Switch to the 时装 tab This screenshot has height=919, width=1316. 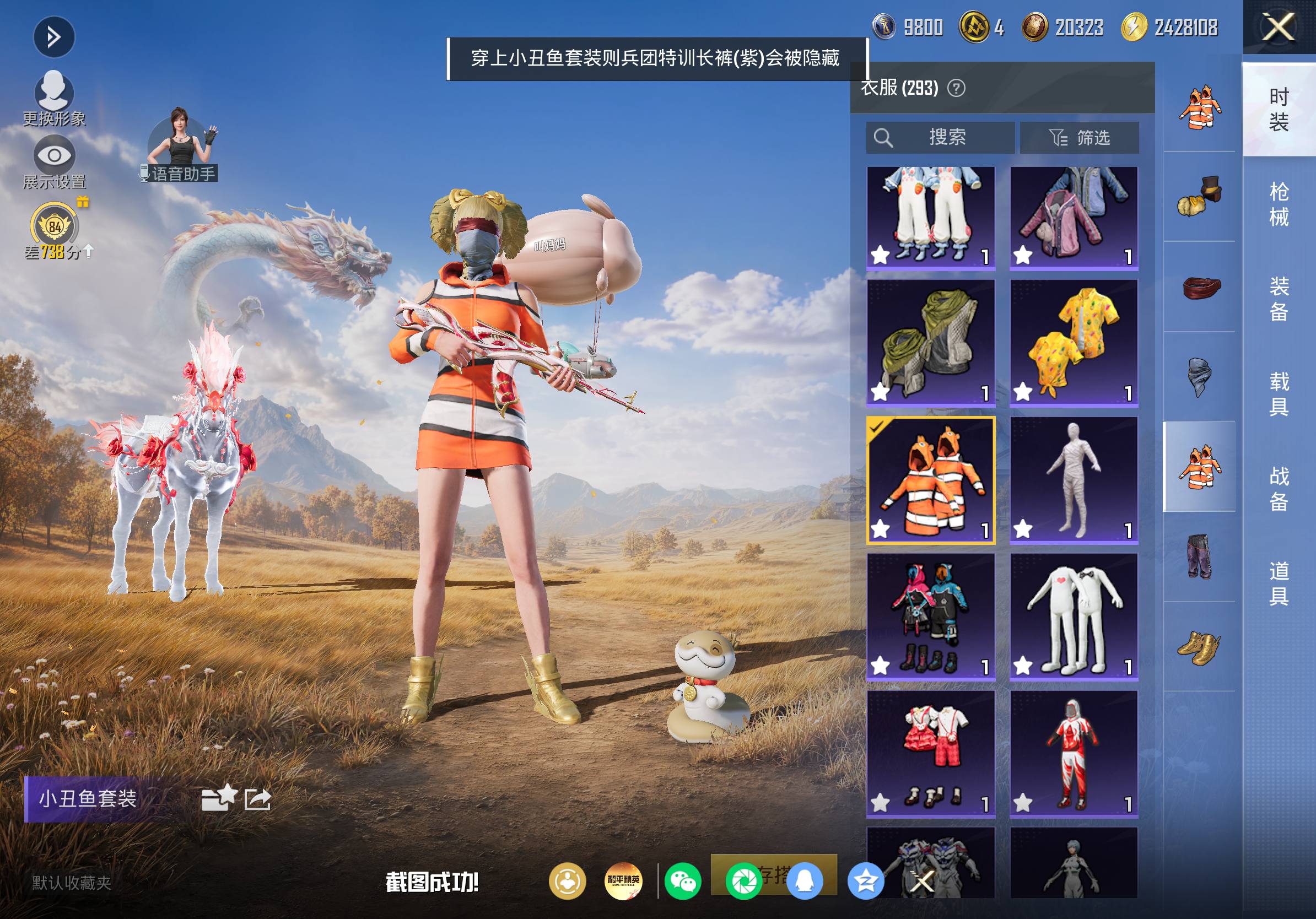tap(1279, 109)
